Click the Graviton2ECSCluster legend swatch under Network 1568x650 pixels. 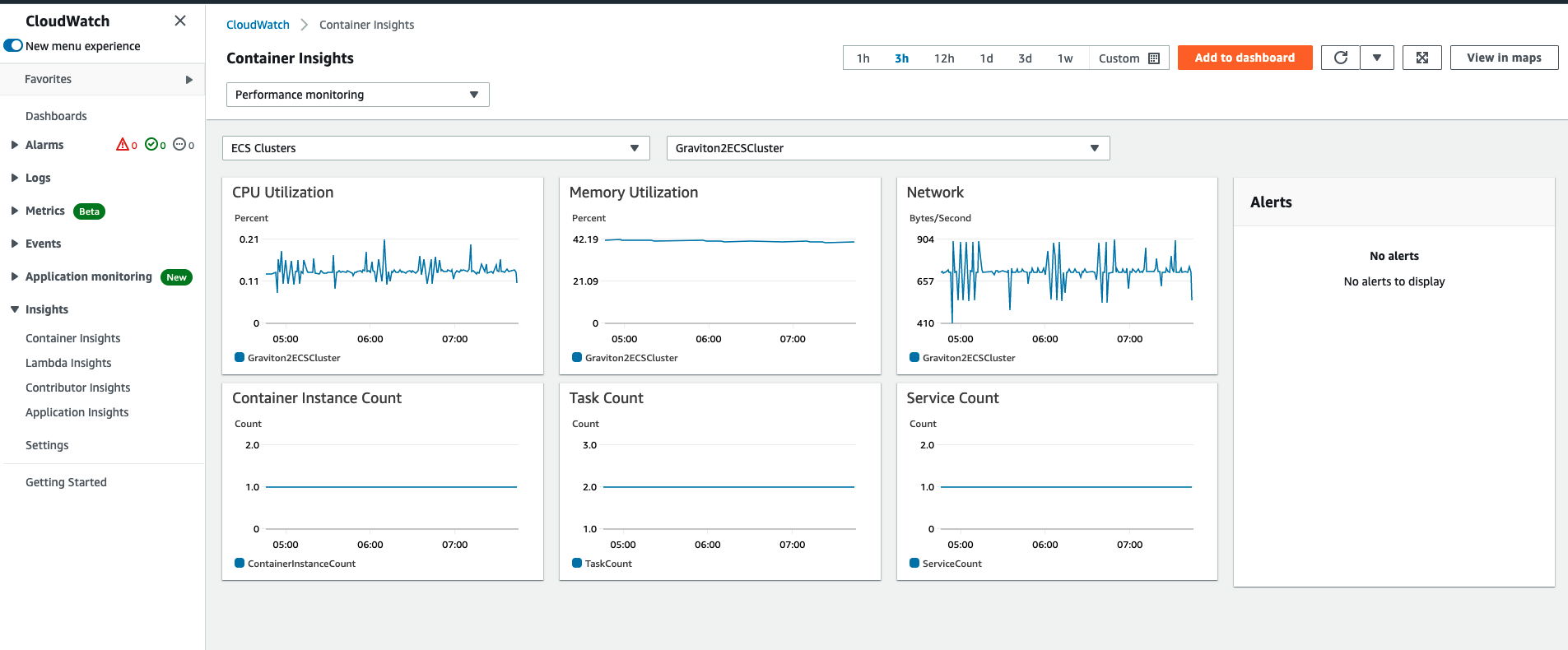pos(914,357)
